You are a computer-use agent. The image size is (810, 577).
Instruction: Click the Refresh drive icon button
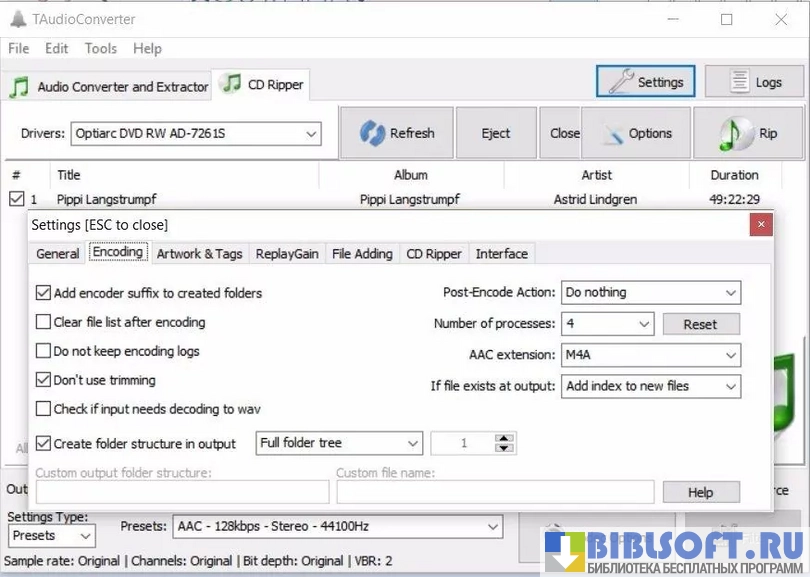click(x=372, y=133)
